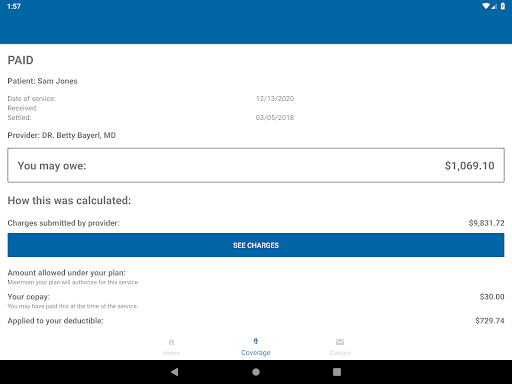Tap the Coverage icon in bottom navigation
The width and height of the screenshot is (512, 384).
point(256,341)
